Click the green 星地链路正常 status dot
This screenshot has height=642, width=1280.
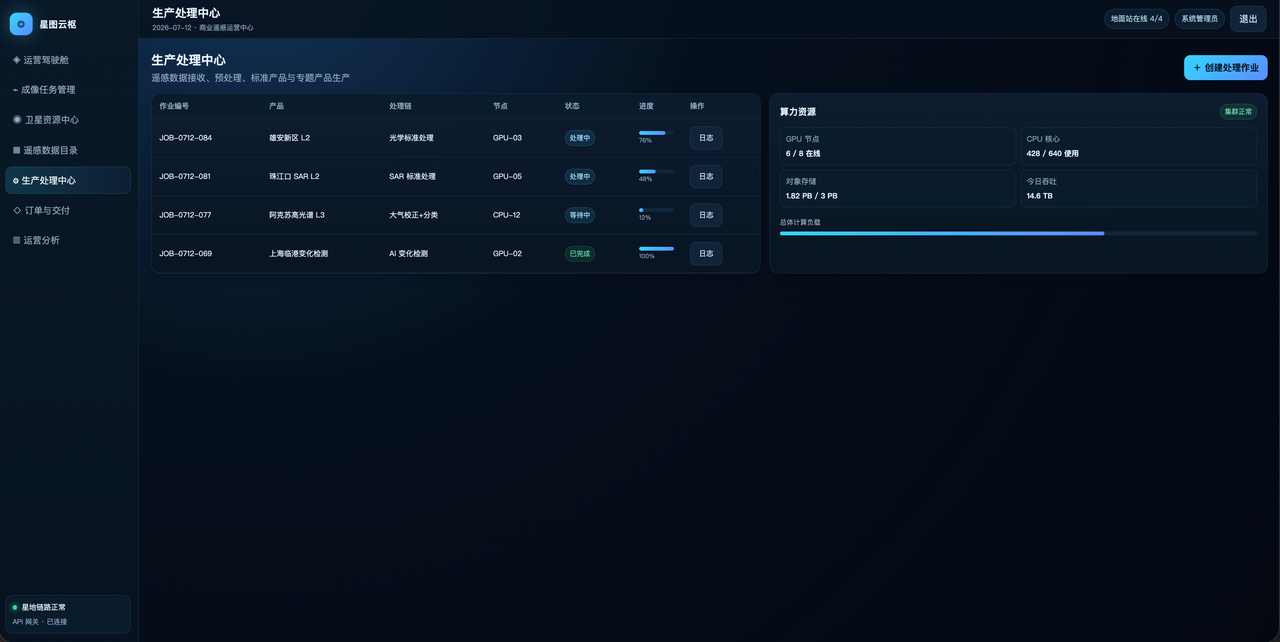[x=15, y=607]
